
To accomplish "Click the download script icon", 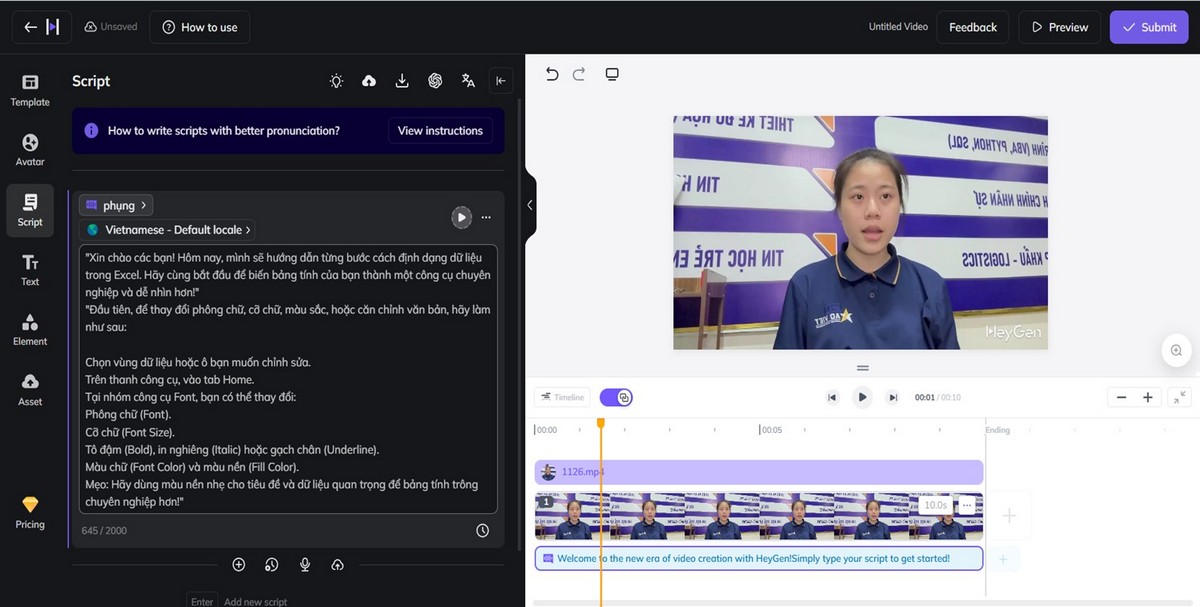I will (x=402, y=81).
